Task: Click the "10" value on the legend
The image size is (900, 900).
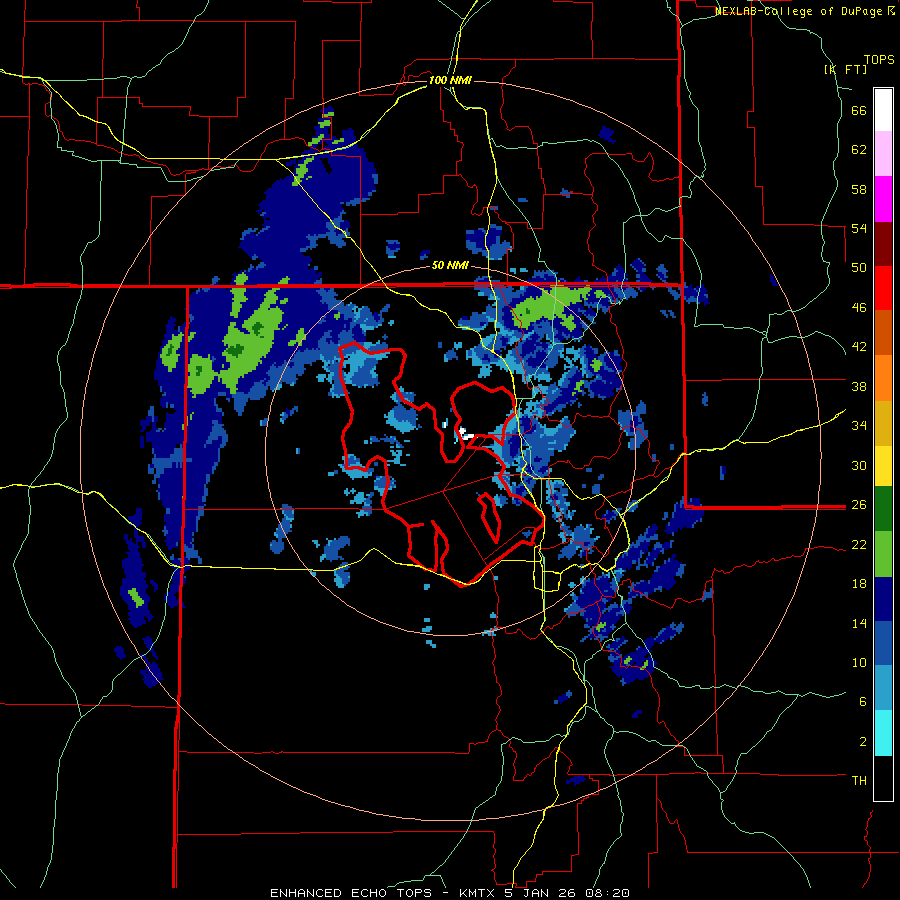Action: [859, 663]
